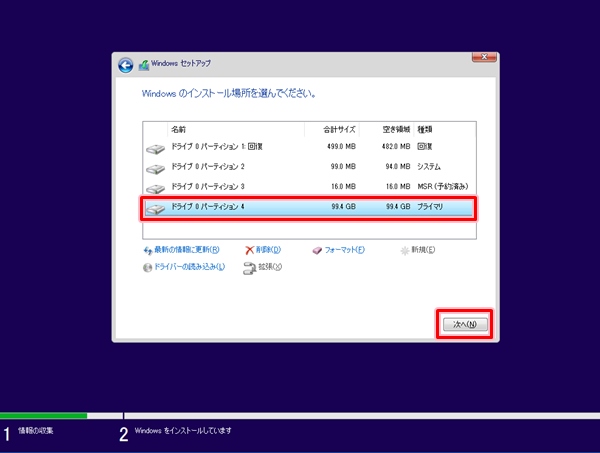Click the 次へ(N) Next button
This screenshot has height=453, width=600.
(x=465, y=324)
